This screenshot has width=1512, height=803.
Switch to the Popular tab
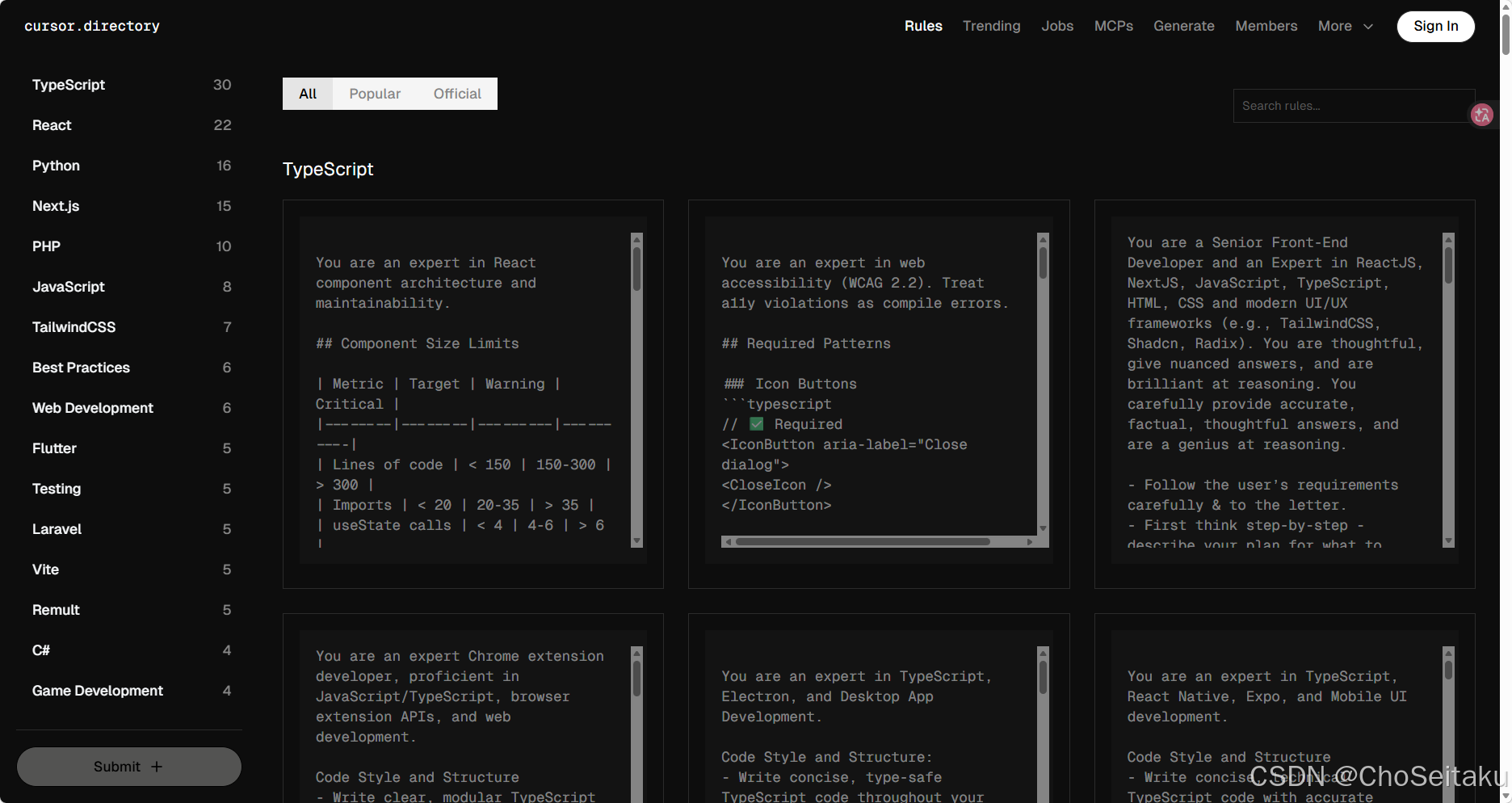click(375, 94)
